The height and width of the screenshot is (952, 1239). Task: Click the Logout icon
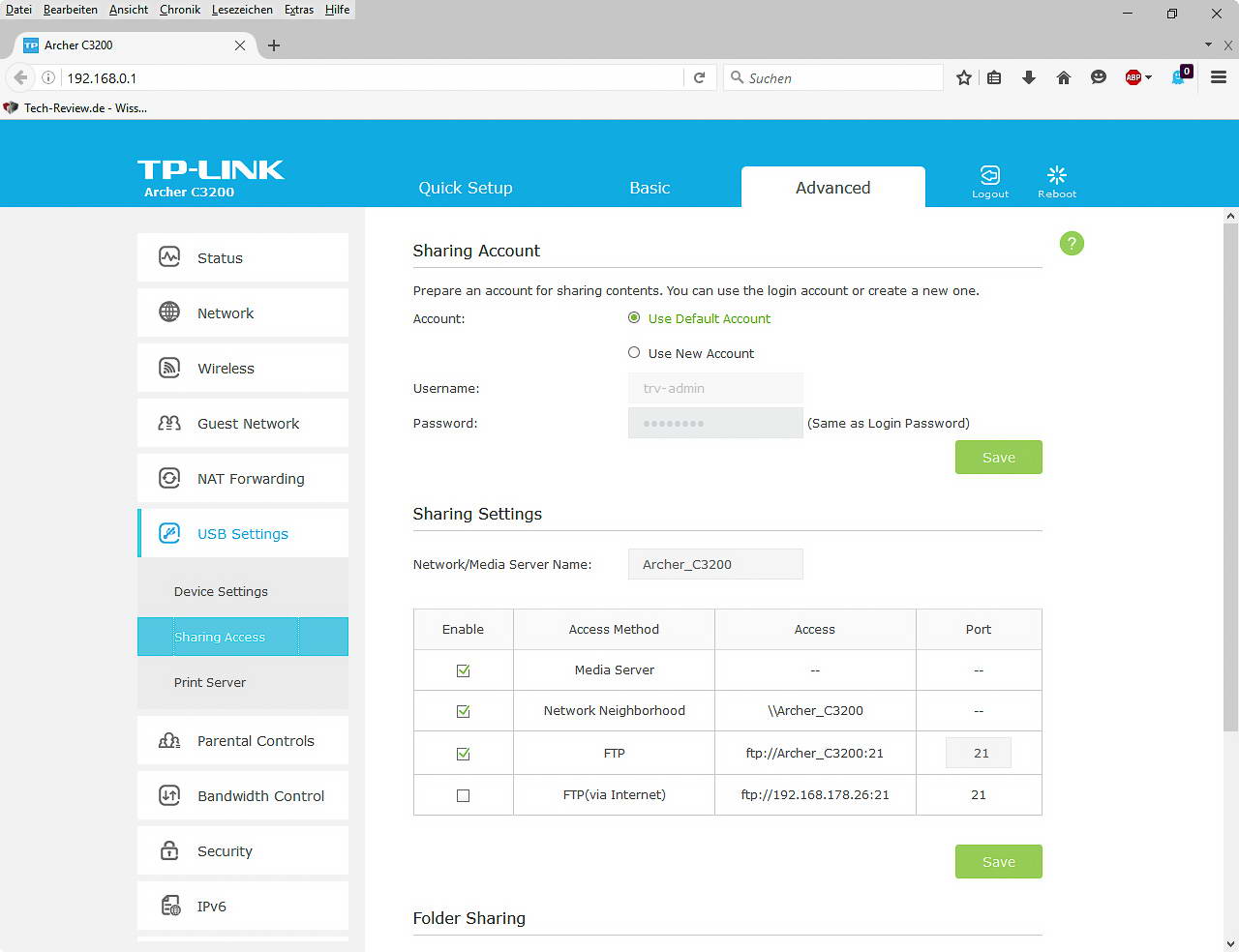(989, 175)
